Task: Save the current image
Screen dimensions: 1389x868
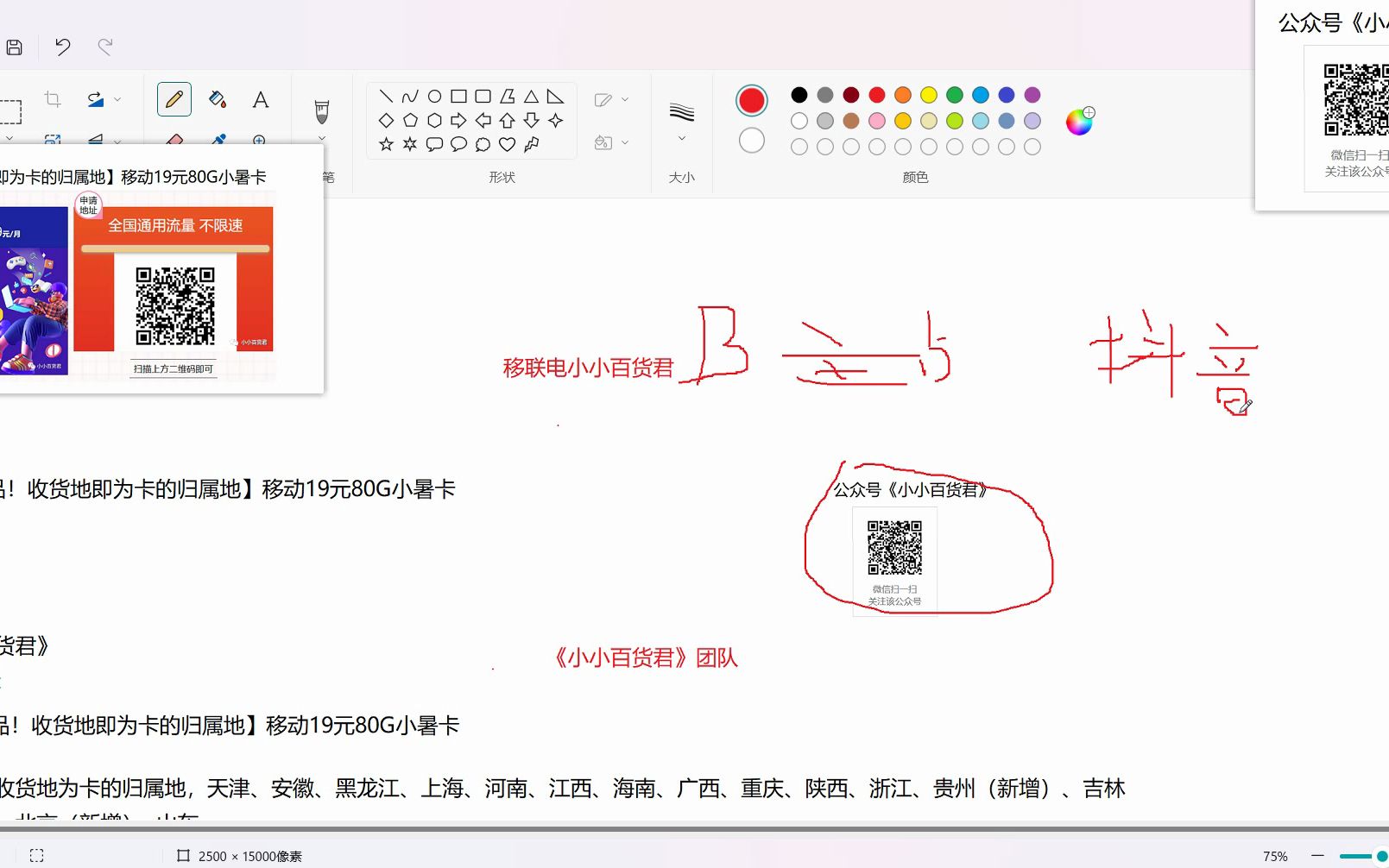Action: 15,47
